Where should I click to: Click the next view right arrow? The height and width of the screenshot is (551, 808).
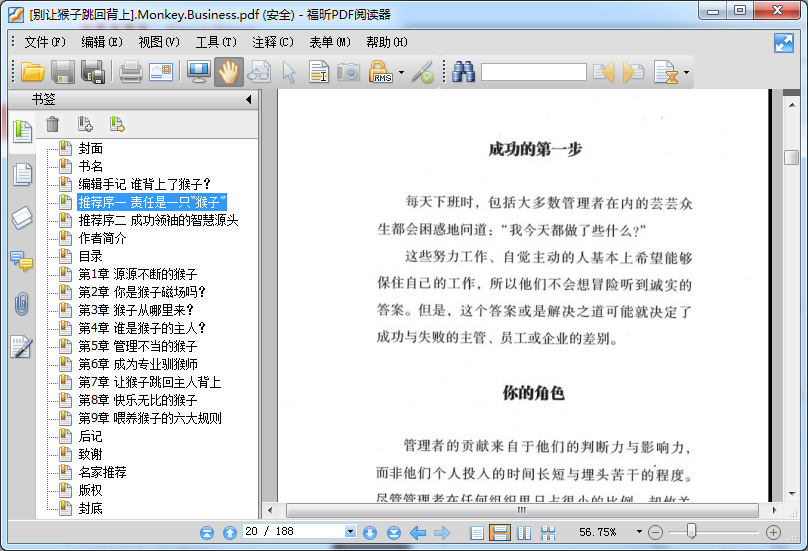(442, 532)
